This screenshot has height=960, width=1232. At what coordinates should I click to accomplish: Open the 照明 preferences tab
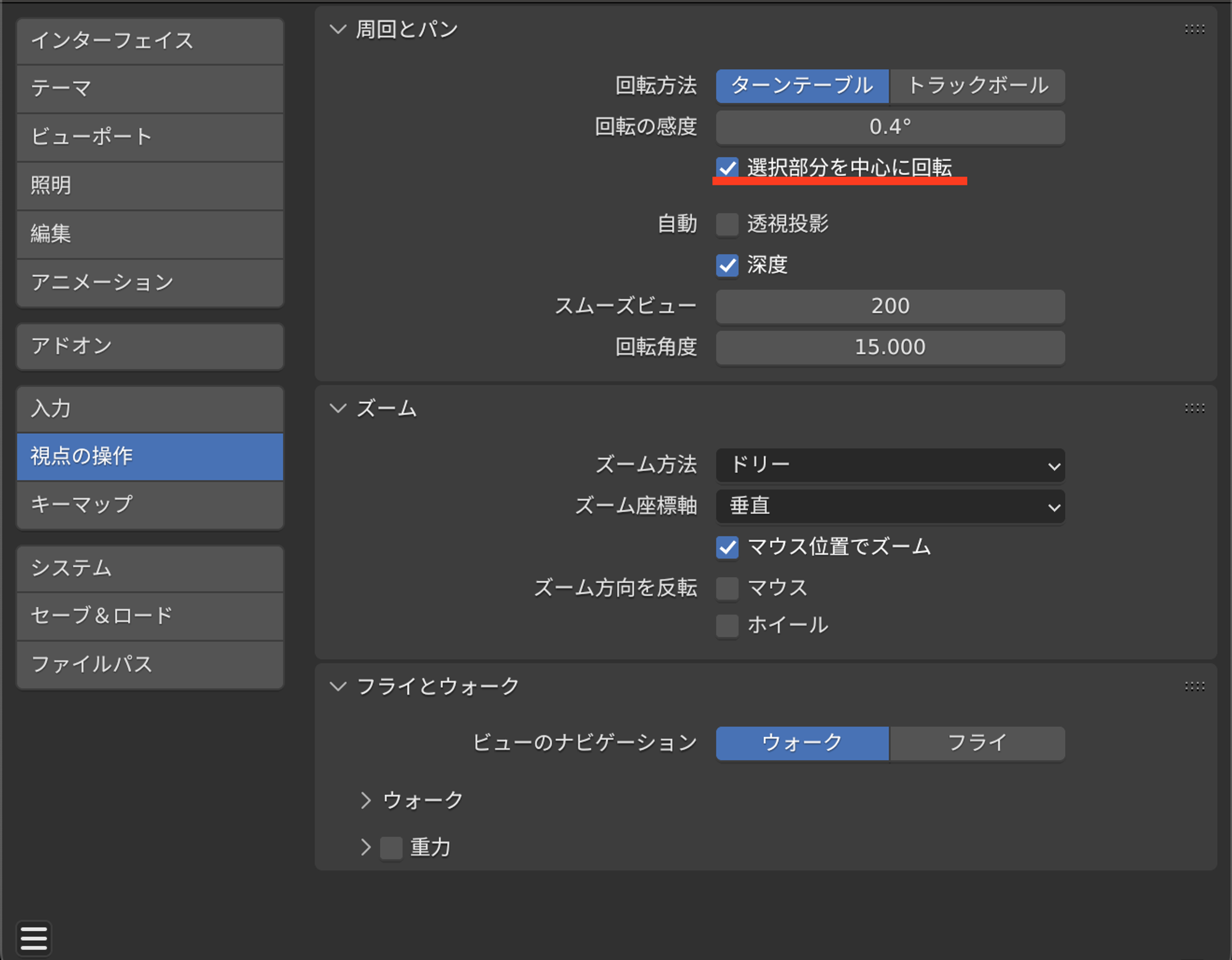(150, 185)
